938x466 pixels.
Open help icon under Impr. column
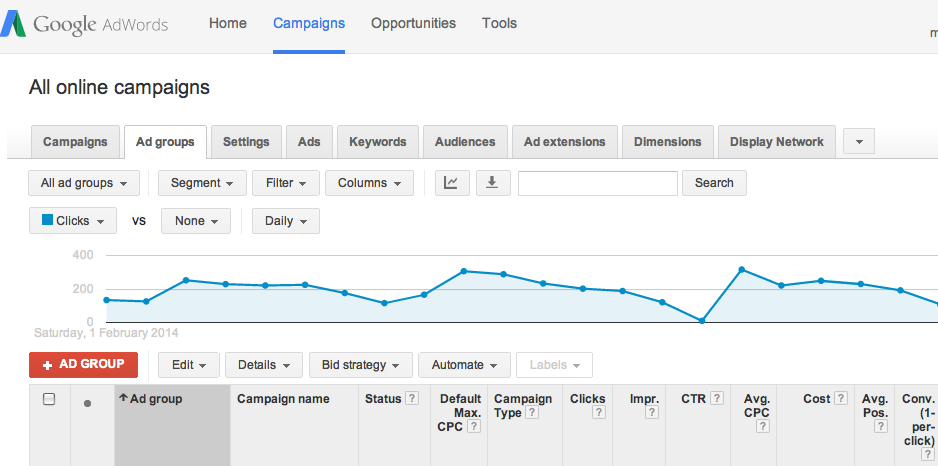[652, 412]
